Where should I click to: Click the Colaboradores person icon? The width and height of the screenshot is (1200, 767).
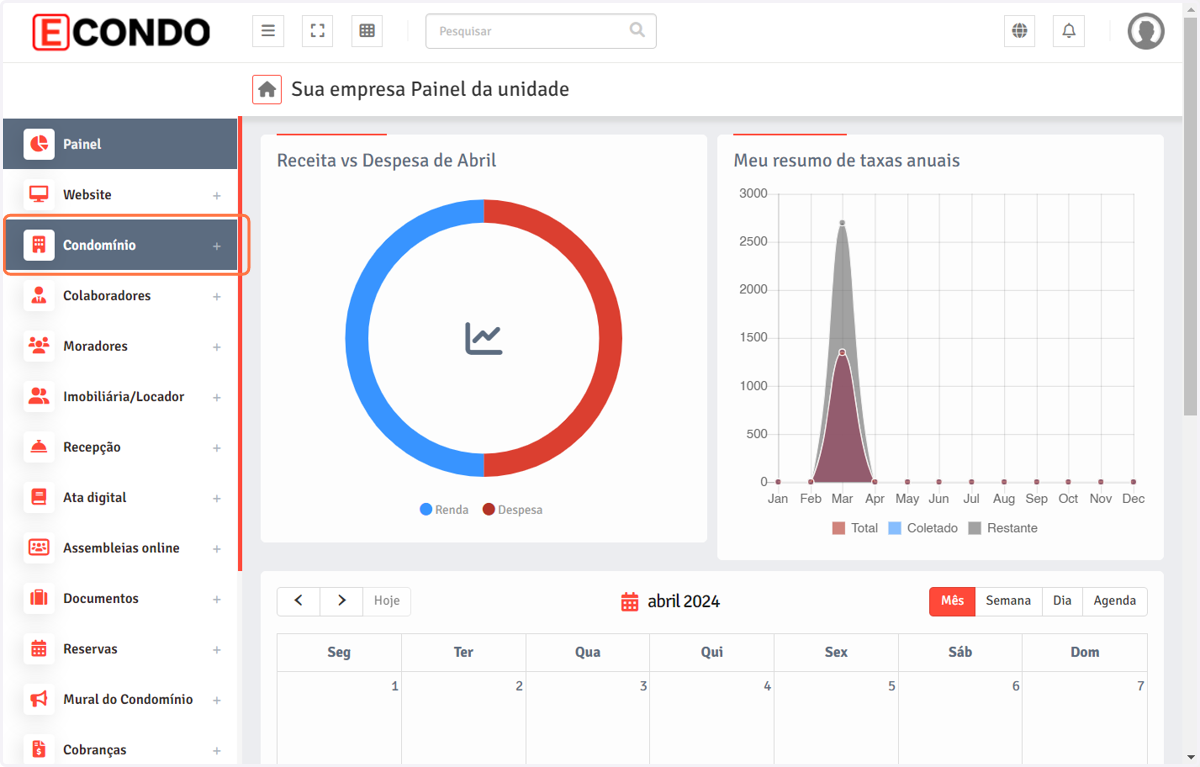tap(39, 296)
